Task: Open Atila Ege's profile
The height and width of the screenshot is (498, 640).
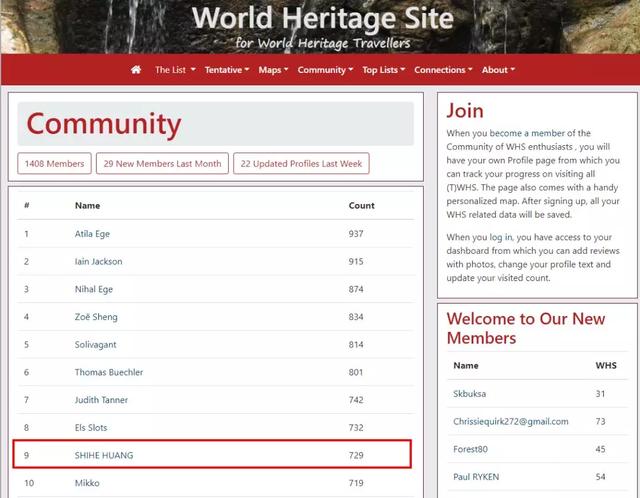Action: (92, 234)
